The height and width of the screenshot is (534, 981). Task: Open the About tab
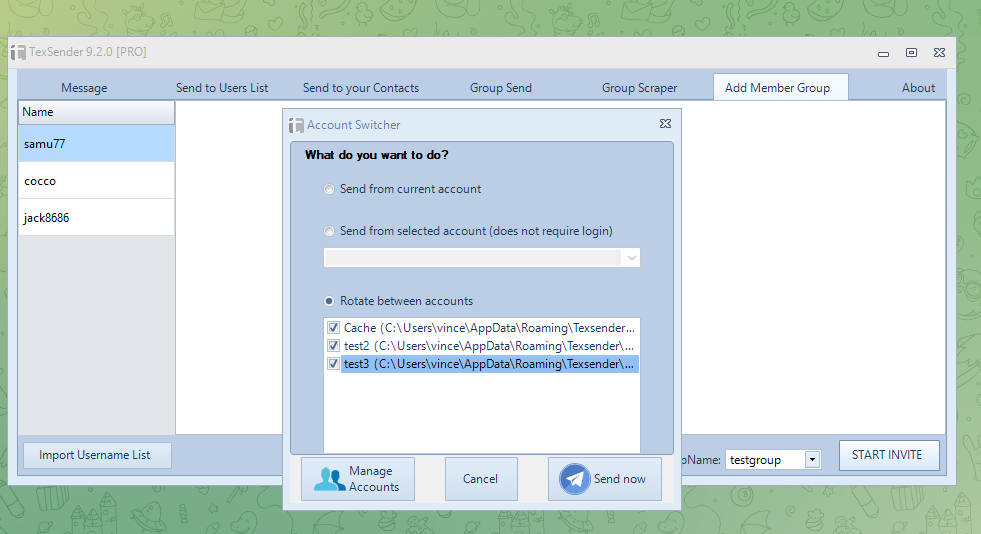(x=918, y=88)
